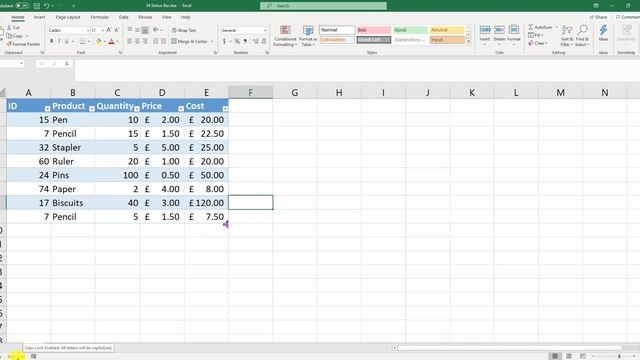Open the ID column filter dropdown
The height and width of the screenshot is (360, 640).
pyautogui.click(x=47, y=109)
